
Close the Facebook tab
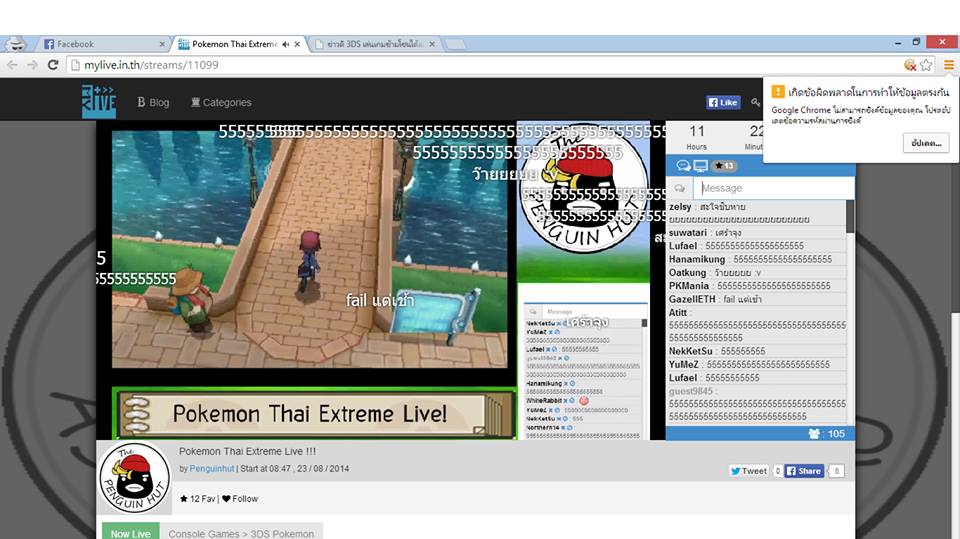coord(162,44)
